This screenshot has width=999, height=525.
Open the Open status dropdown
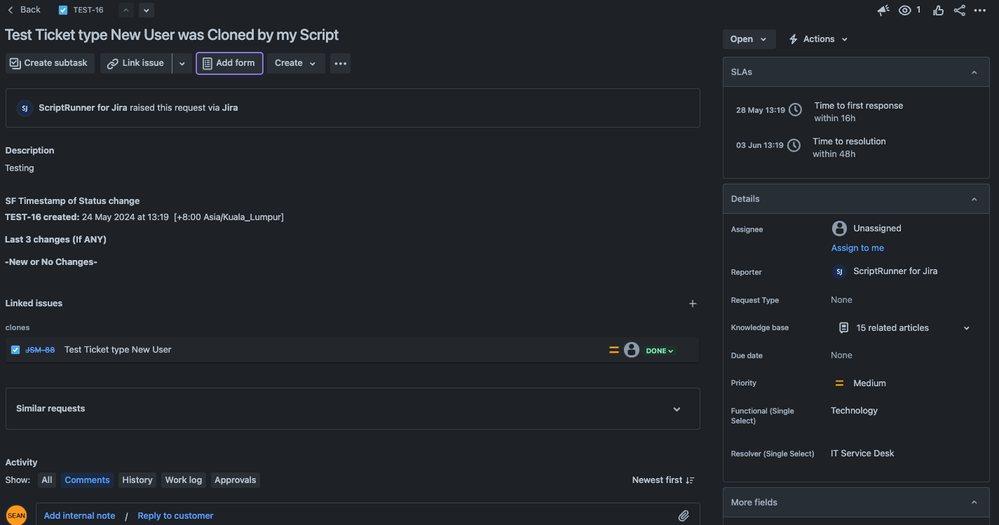pos(749,39)
